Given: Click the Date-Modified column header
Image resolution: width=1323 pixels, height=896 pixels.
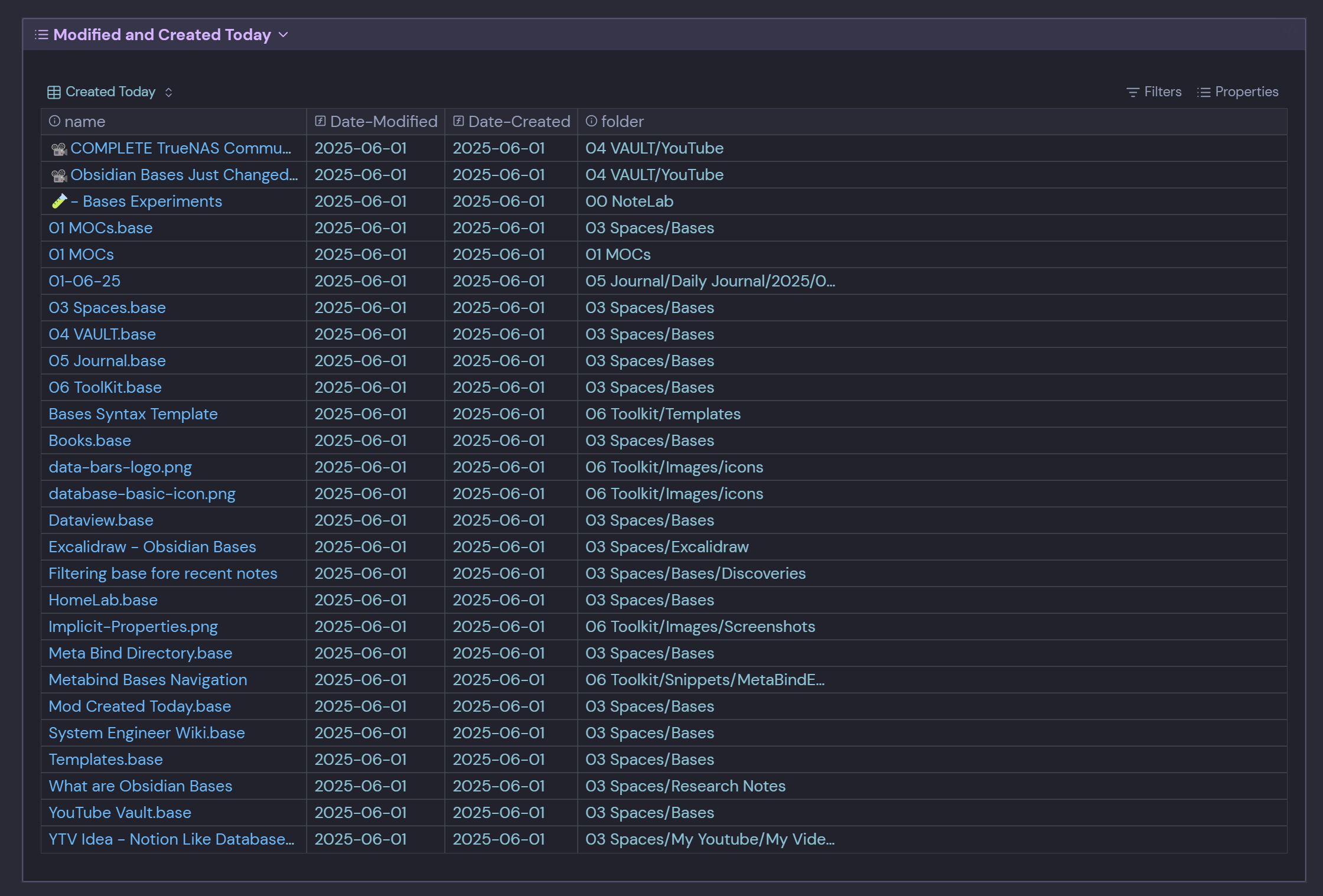Looking at the screenshot, I should pos(376,122).
